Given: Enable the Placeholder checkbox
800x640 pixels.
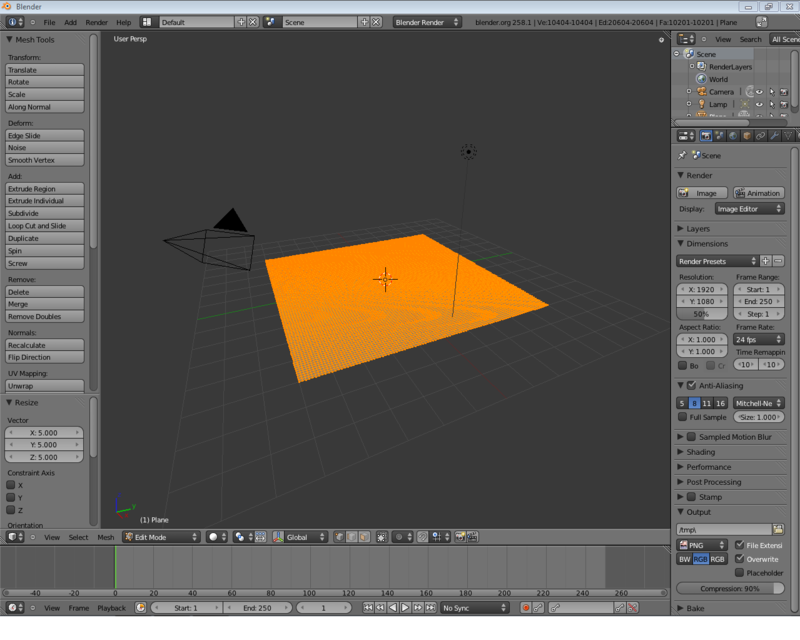Looking at the screenshot, I should [739, 573].
